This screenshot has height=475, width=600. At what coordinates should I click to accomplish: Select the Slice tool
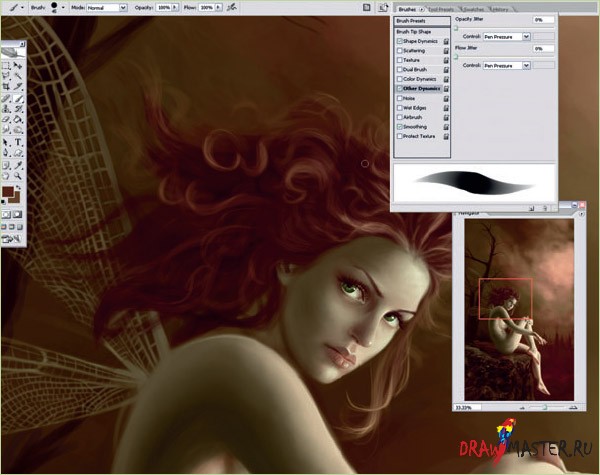18,87
